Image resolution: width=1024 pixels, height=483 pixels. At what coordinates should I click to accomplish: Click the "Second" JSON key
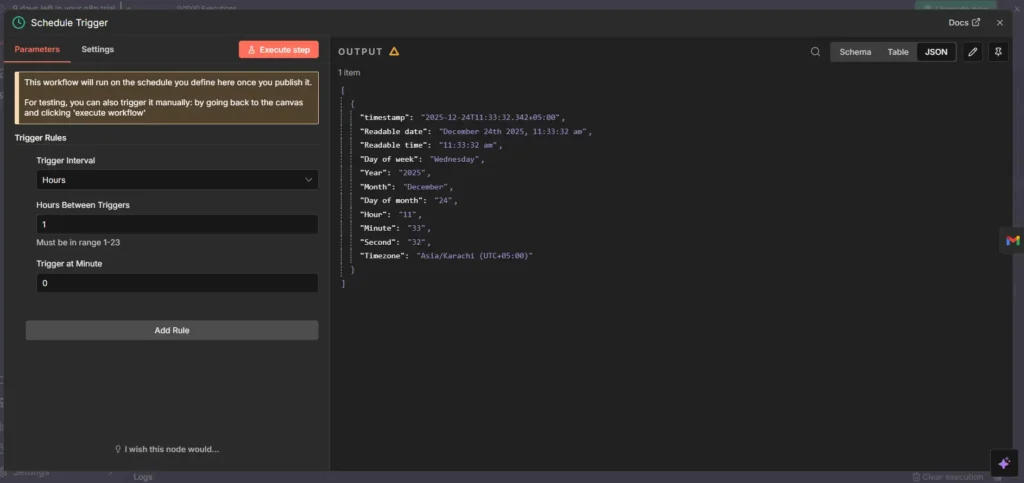377,242
